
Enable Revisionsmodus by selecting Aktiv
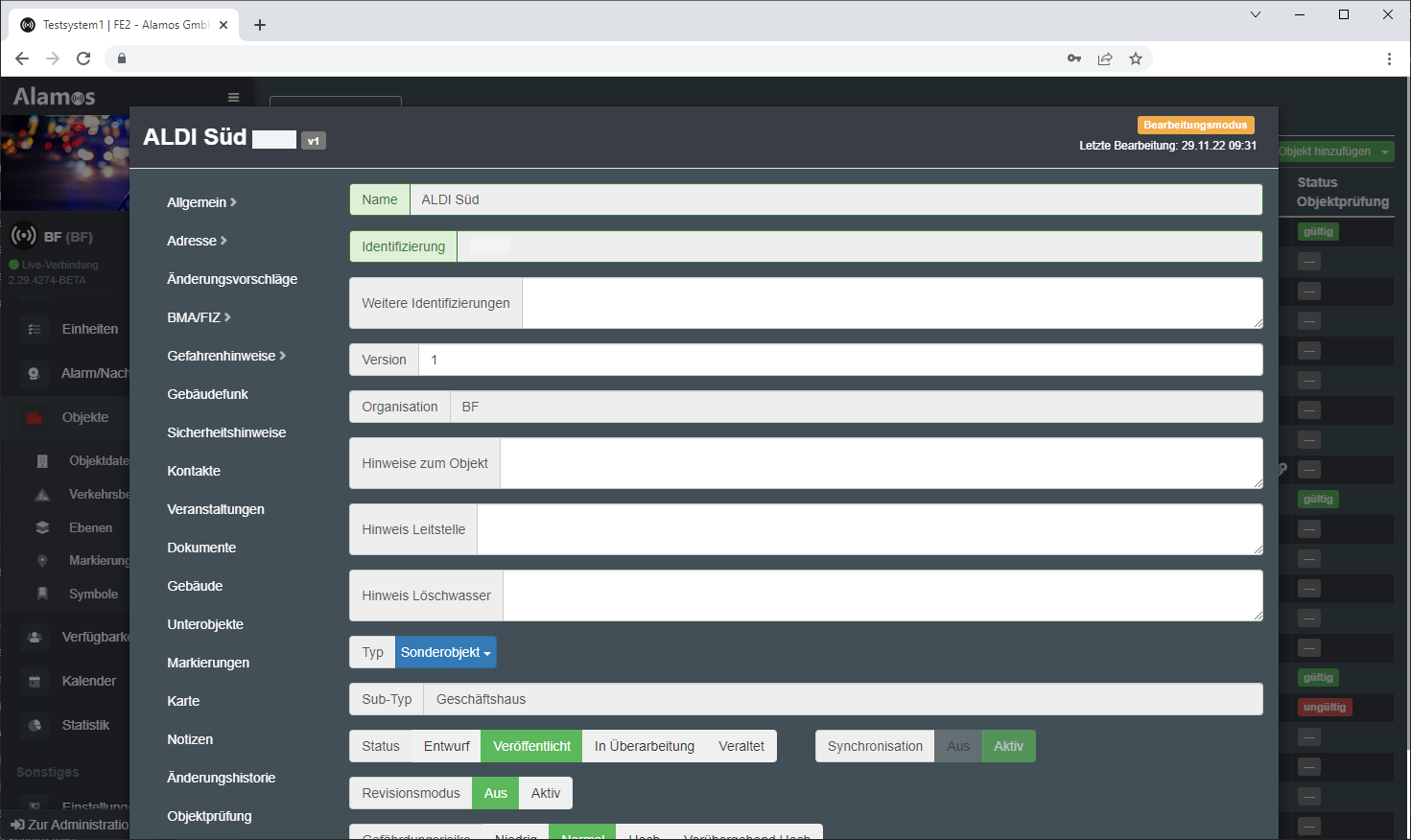click(545, 793)
